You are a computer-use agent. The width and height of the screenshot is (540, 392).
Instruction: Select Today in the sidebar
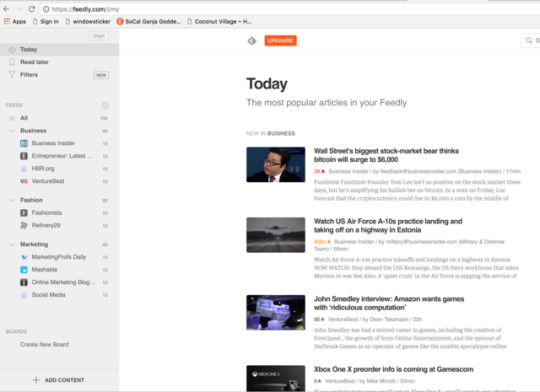pos(59,49)
